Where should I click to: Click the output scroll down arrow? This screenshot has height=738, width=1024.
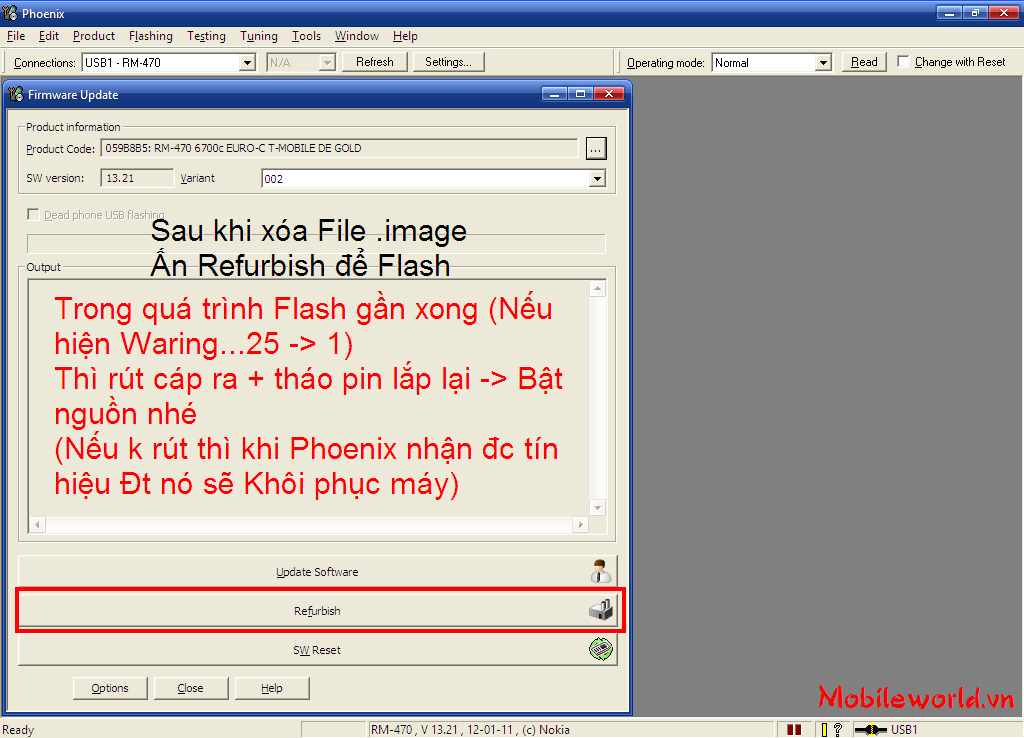click(598, 507)
